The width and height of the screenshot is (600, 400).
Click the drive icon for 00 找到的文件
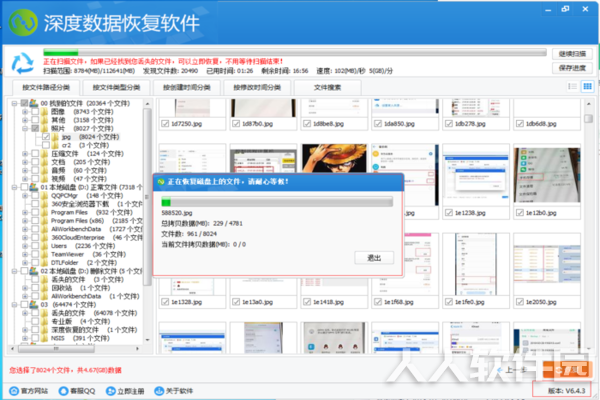pos(34,103)
